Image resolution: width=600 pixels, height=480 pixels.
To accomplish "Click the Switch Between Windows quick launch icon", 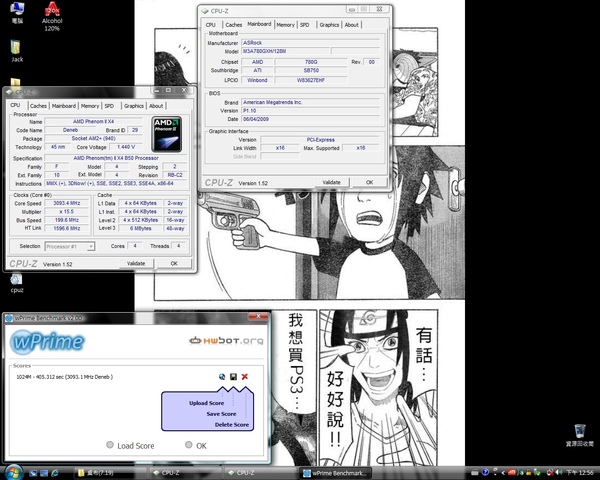I will [44, 473].
